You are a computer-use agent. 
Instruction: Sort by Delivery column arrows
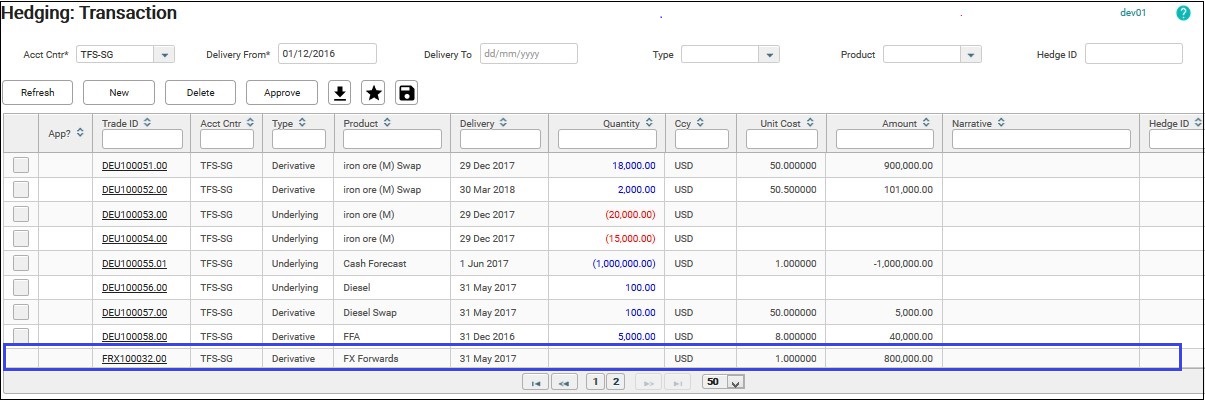(x=502, y=123)
